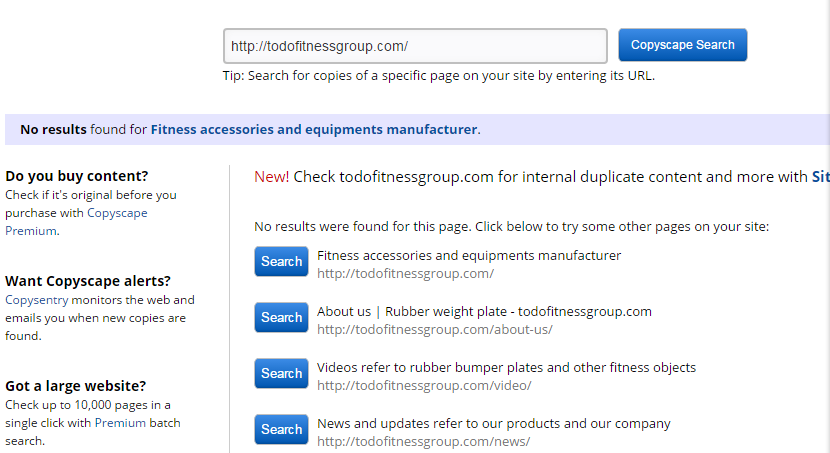Screen dimensions: 830x453
Task: Select the 'Want Copyscape alerts?' heading
Action: pyautogui.click(x=88, y=281)
